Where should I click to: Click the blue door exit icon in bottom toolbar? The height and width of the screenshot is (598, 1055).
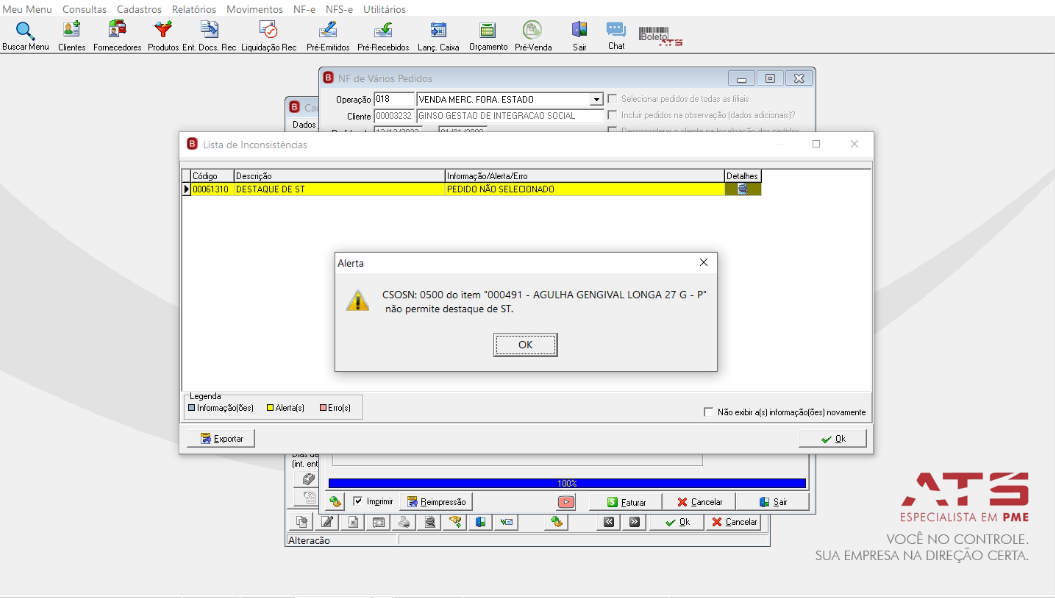pyautogui.click(x=480, y=522)
